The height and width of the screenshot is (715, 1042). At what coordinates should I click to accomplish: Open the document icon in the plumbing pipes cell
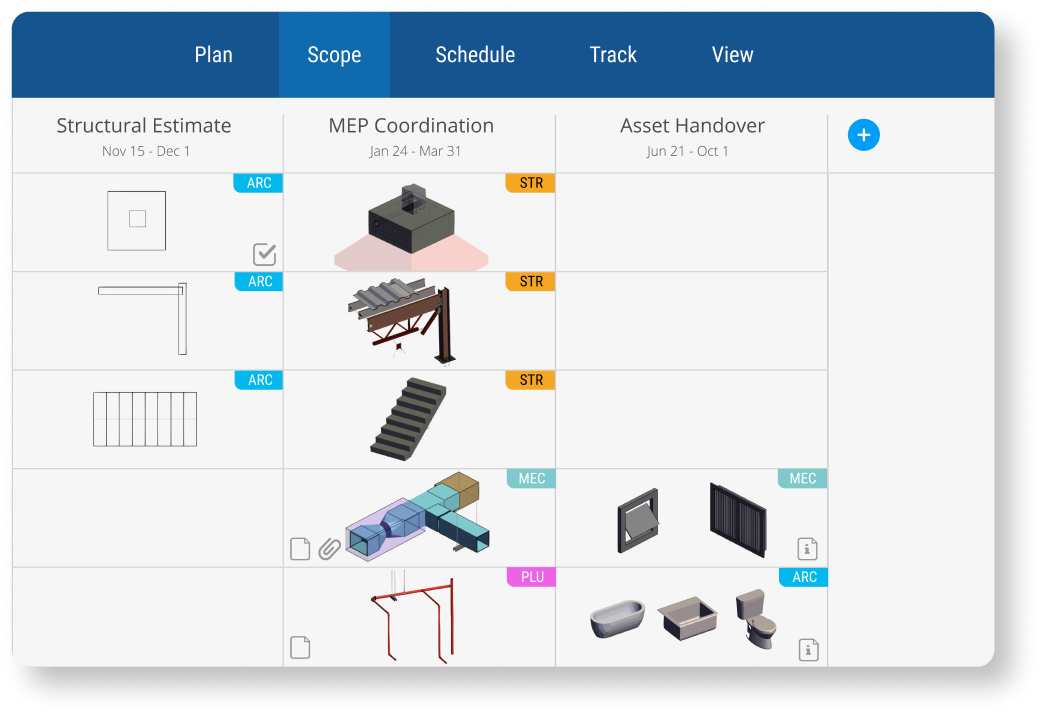pyautogui.click(x=300, y=647)
